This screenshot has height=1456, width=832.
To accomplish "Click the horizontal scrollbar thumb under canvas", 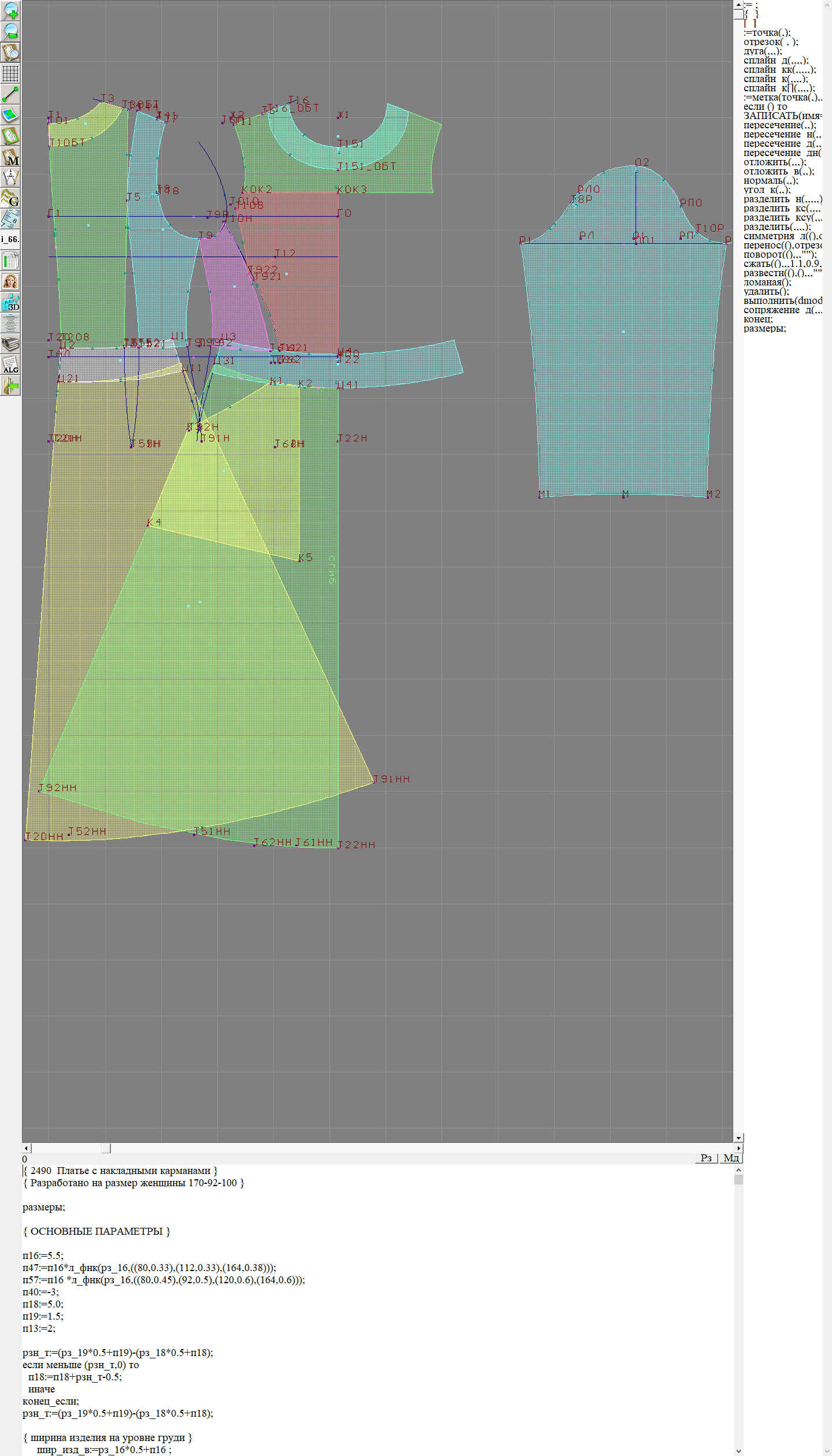I will click(x=106, y=1148).
